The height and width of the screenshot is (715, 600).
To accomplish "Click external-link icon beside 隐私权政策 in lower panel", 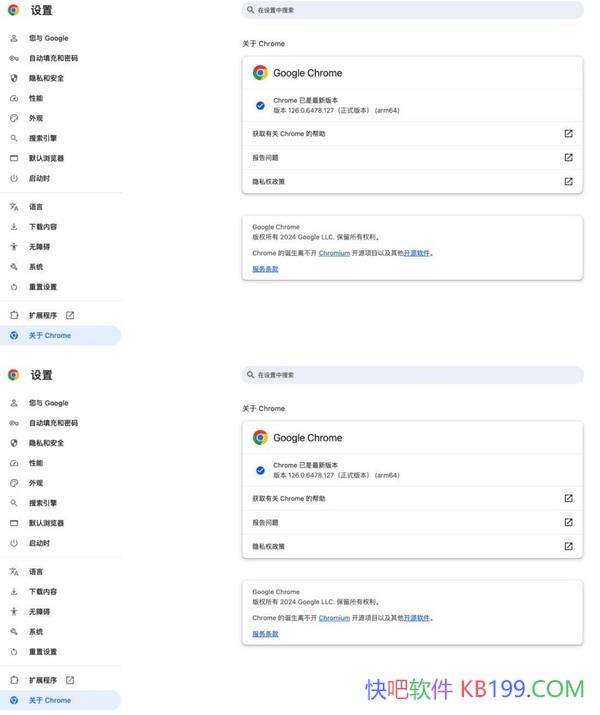I will point(568,546).
